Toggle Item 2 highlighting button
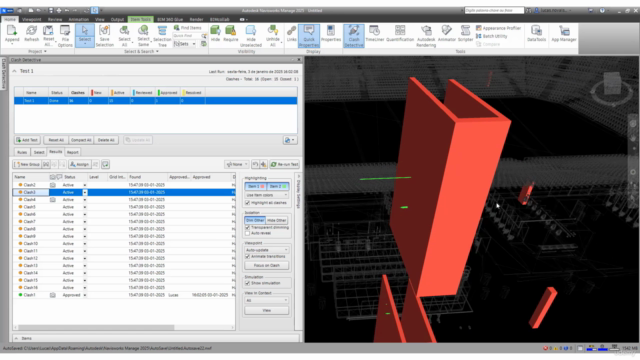Image resolution: width=640 pixels, height=360 pixels. click(278, 186)
